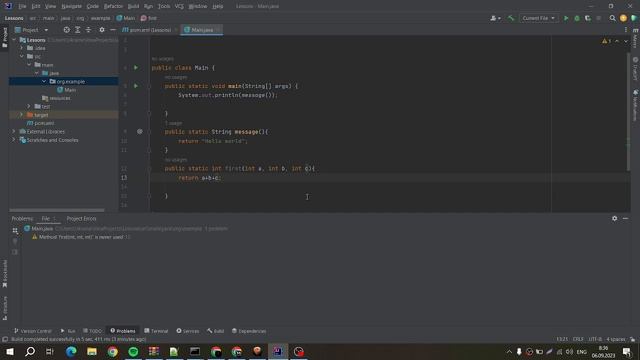640x360 pixels.
Task: Run main method from gutter arrow
Action: click(x=136, y=86)
